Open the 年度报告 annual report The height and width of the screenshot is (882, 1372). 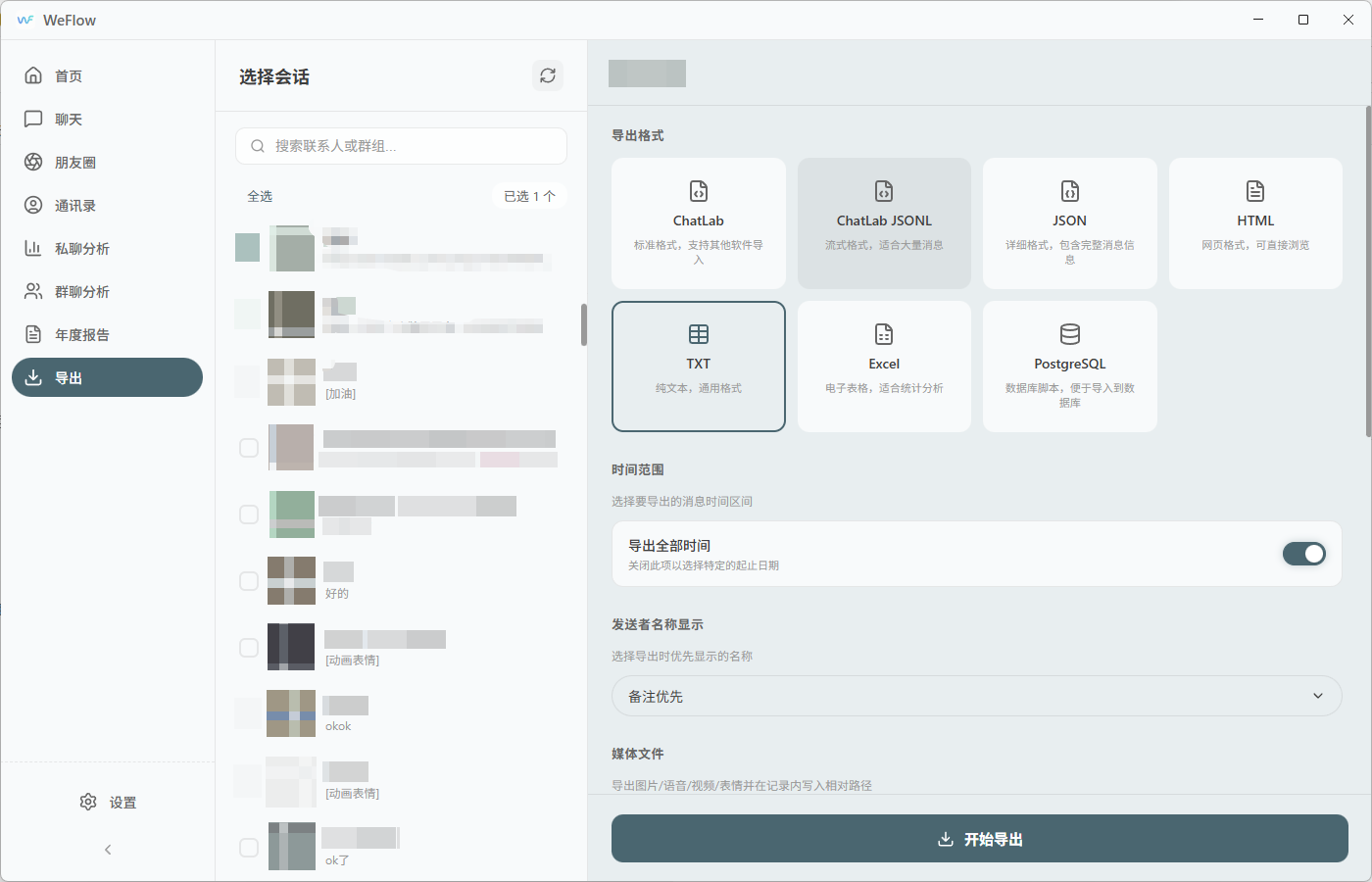coord(107,334)
